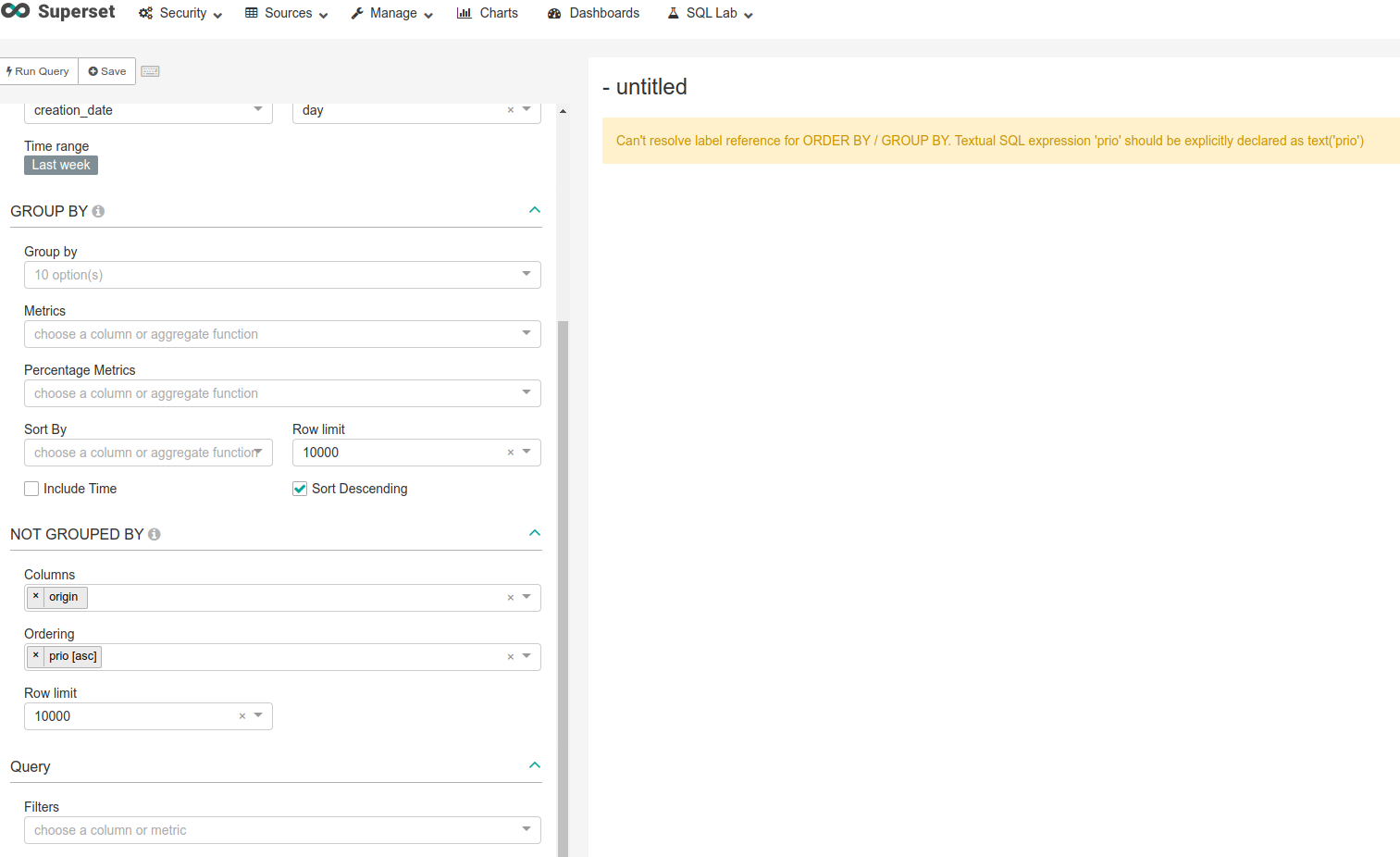
Task: Click the SQL Lab flask icon
Action: [672, 13]
